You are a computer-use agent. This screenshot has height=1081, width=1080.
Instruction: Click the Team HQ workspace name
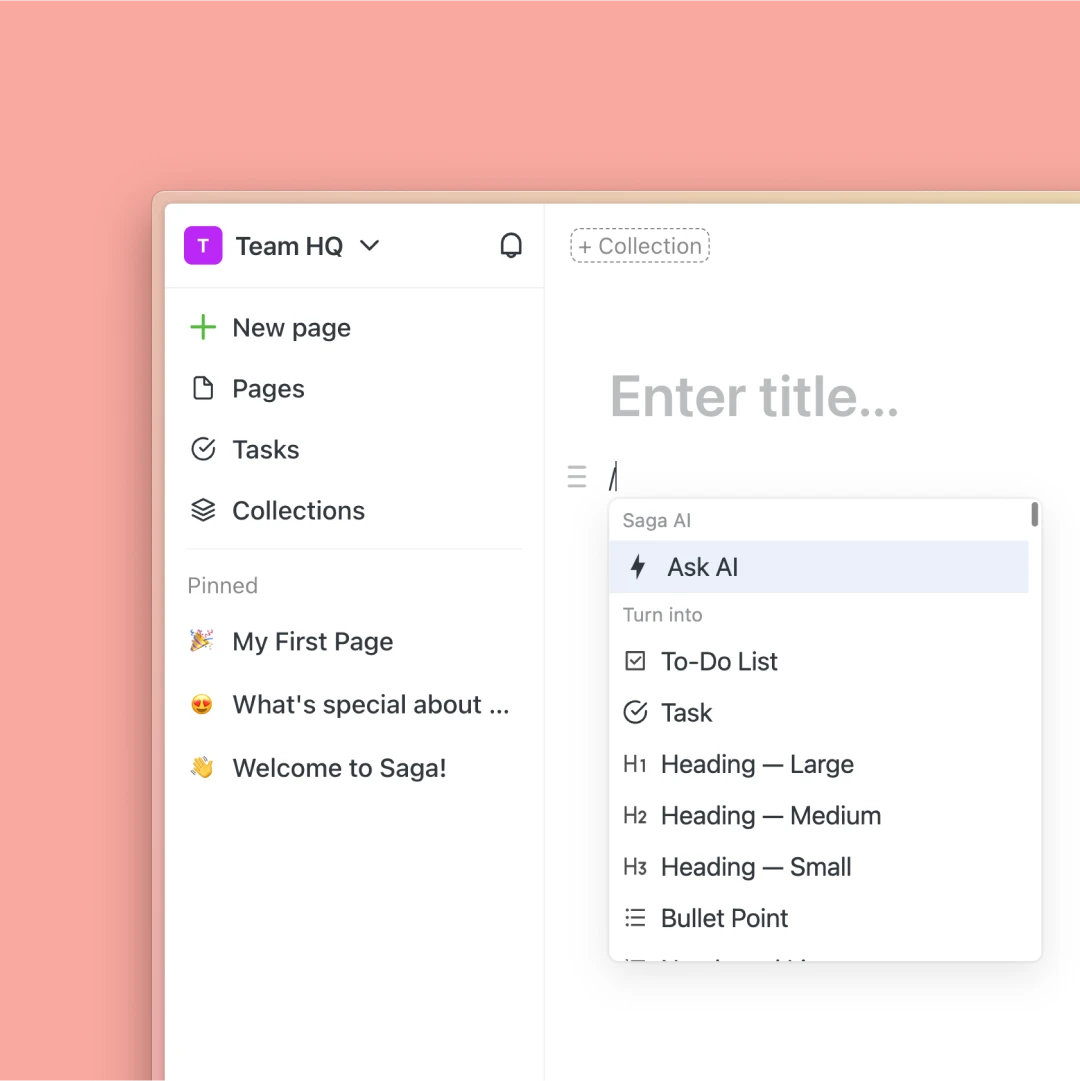(289, 245)
